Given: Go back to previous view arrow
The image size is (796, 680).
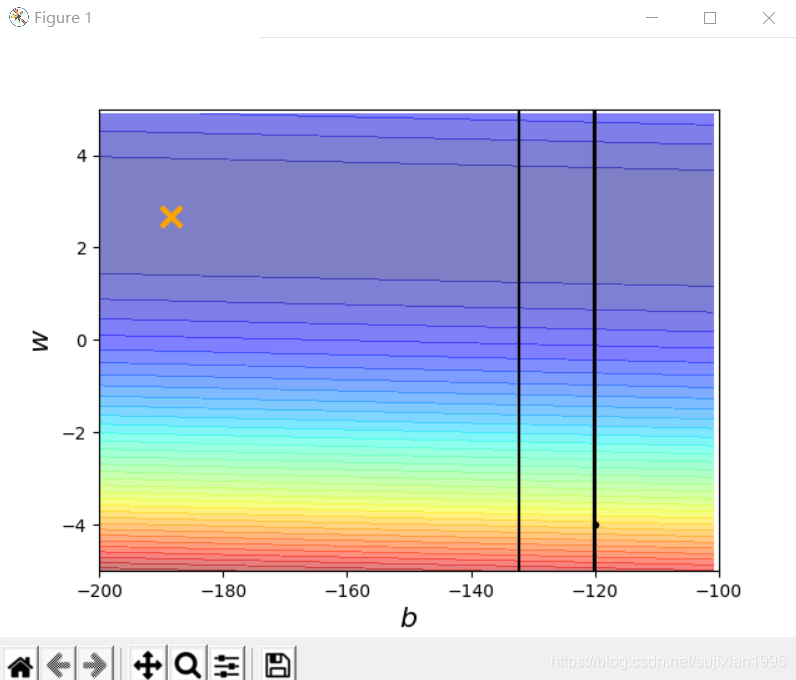Looking at the screenshot, I should [58, 664].
